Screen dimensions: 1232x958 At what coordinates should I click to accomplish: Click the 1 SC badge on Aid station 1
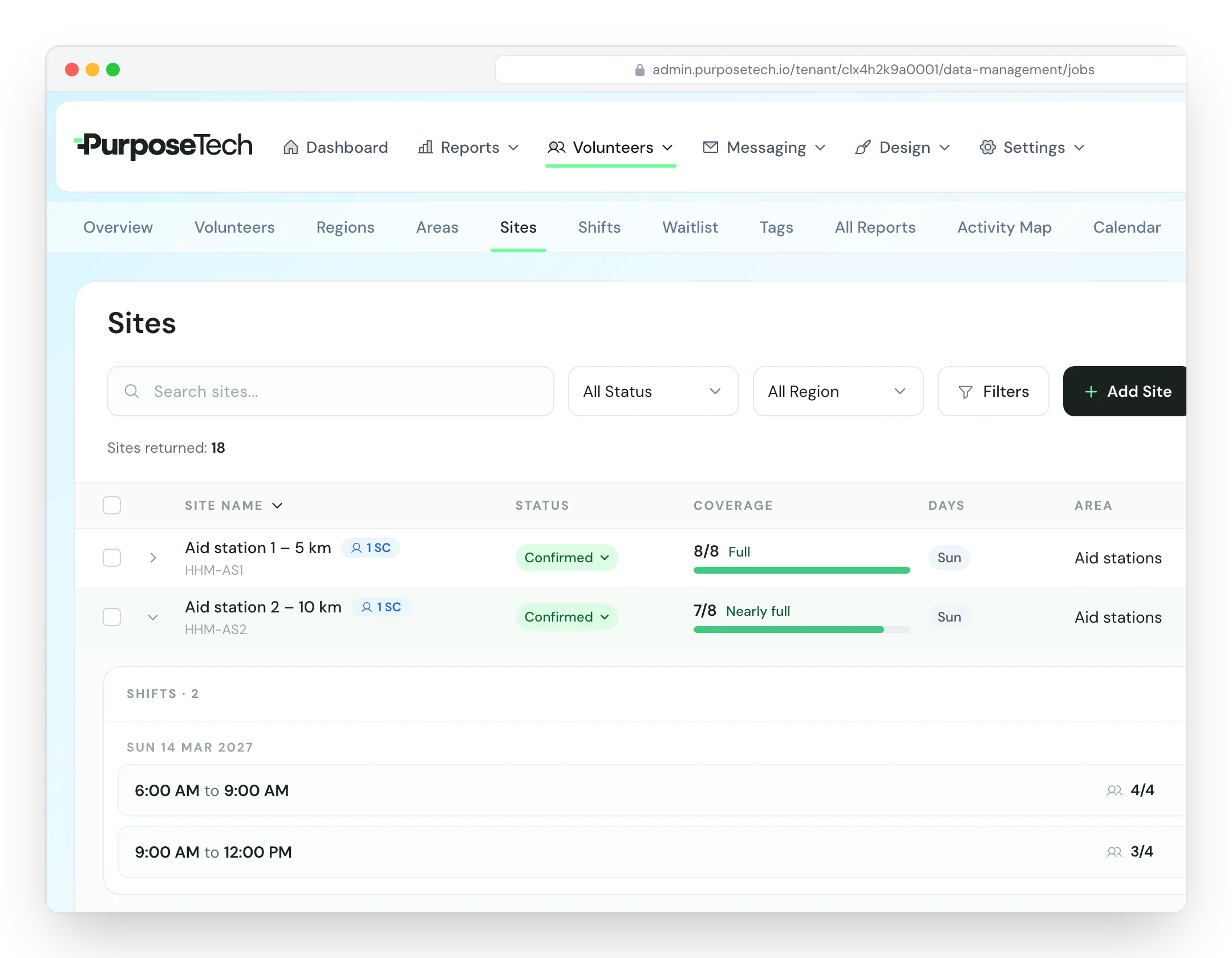pyautogui.click(x=371, y=548)
